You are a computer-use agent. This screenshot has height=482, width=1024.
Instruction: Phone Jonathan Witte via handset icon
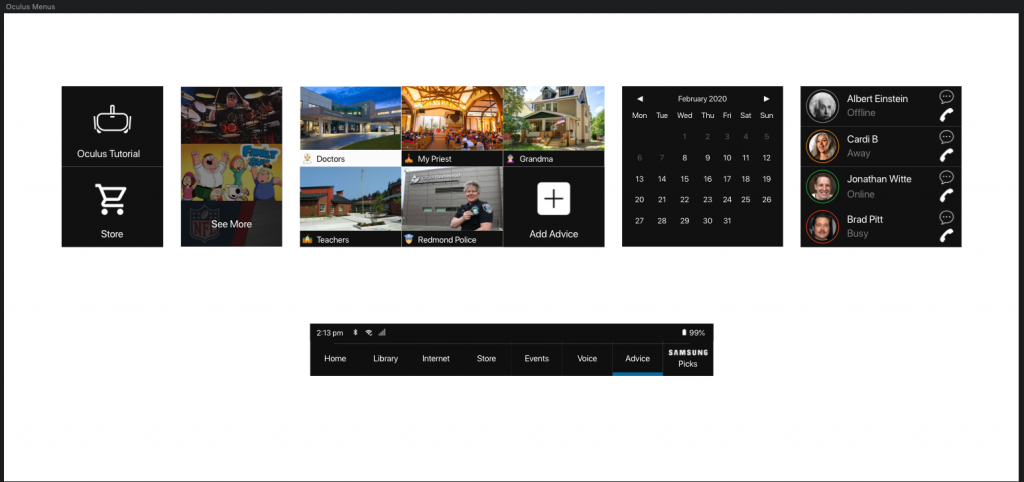coord(946,195)
